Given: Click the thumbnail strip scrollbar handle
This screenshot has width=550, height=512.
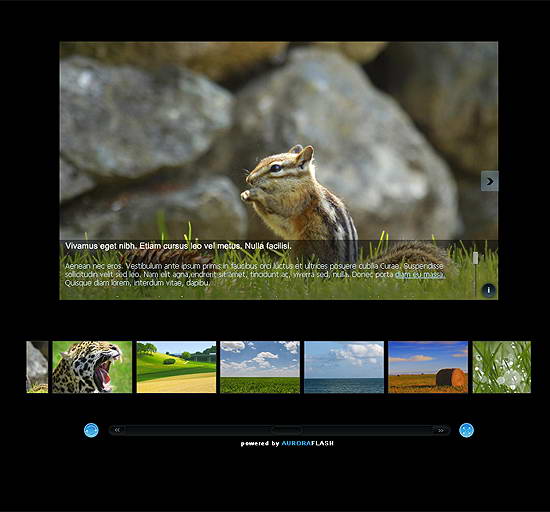Looking at the screenshot, I should click(x=286, y=429).
